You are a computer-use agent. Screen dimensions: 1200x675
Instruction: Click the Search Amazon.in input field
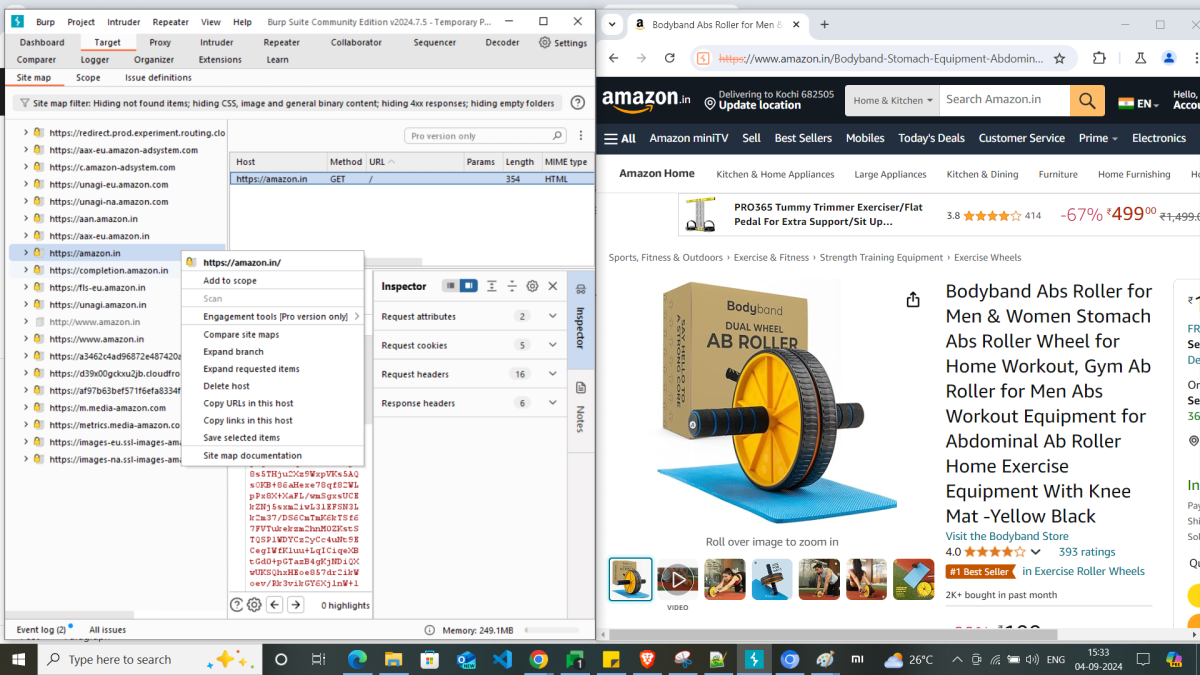[1005, 100]
